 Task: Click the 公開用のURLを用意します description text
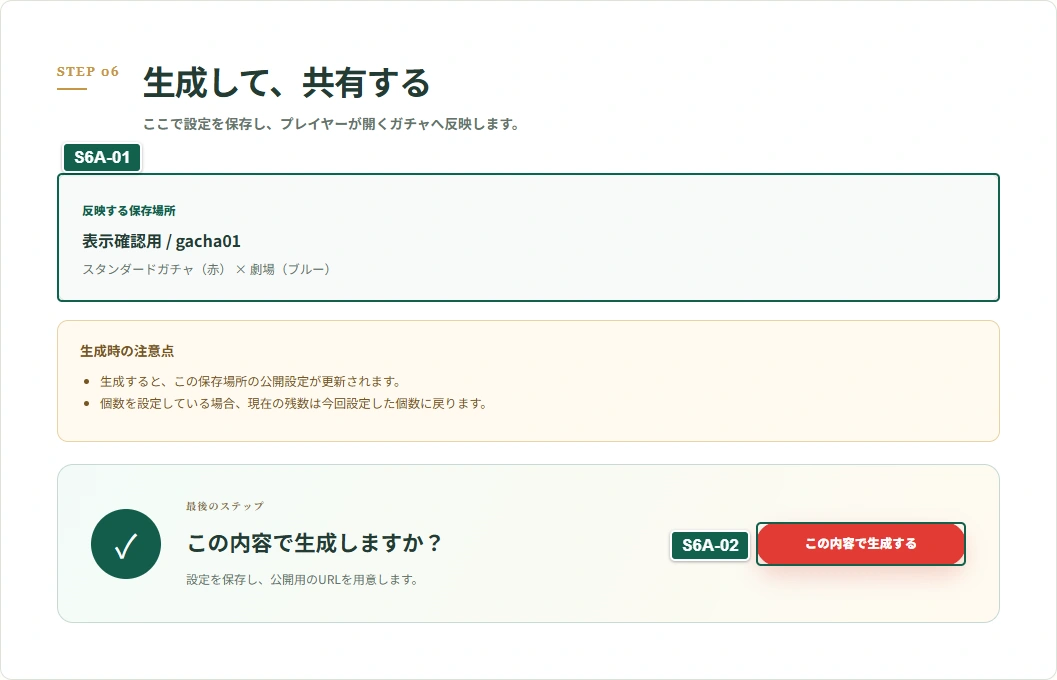[302, 580]
